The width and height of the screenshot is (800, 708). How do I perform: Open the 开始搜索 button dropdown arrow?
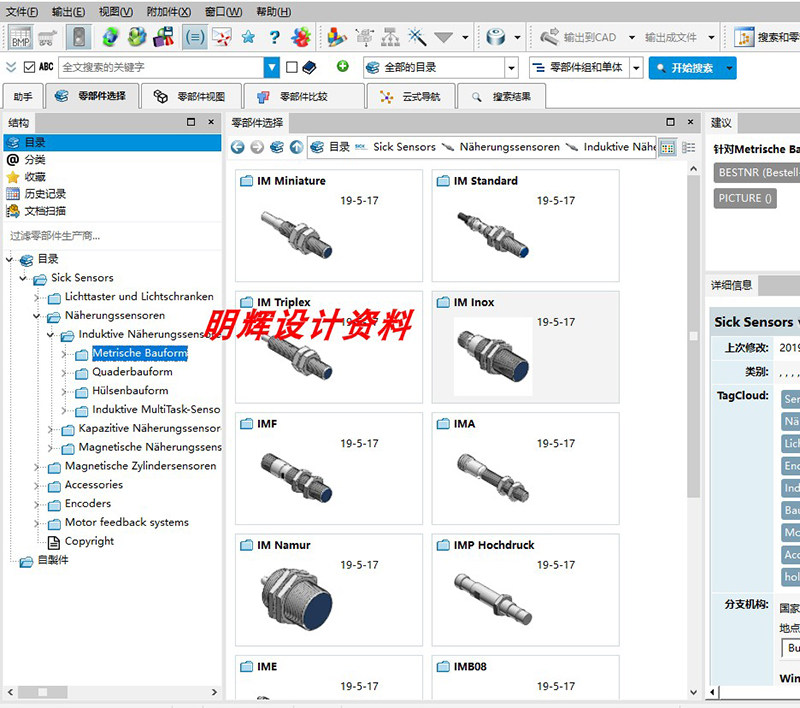click(729, 68)
